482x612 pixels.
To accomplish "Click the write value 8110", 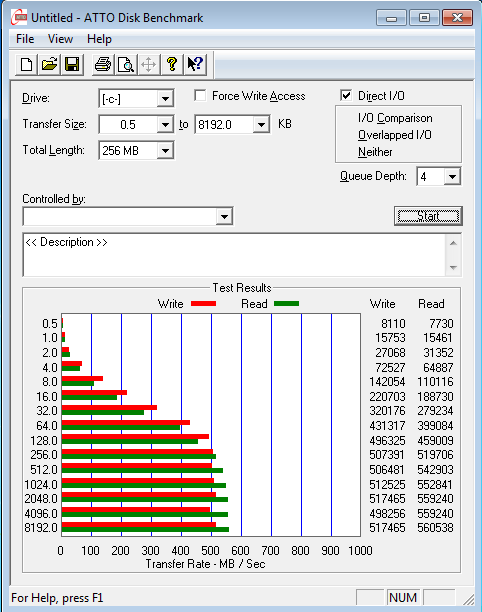I will pyautogui.click(x=393, y=324).
